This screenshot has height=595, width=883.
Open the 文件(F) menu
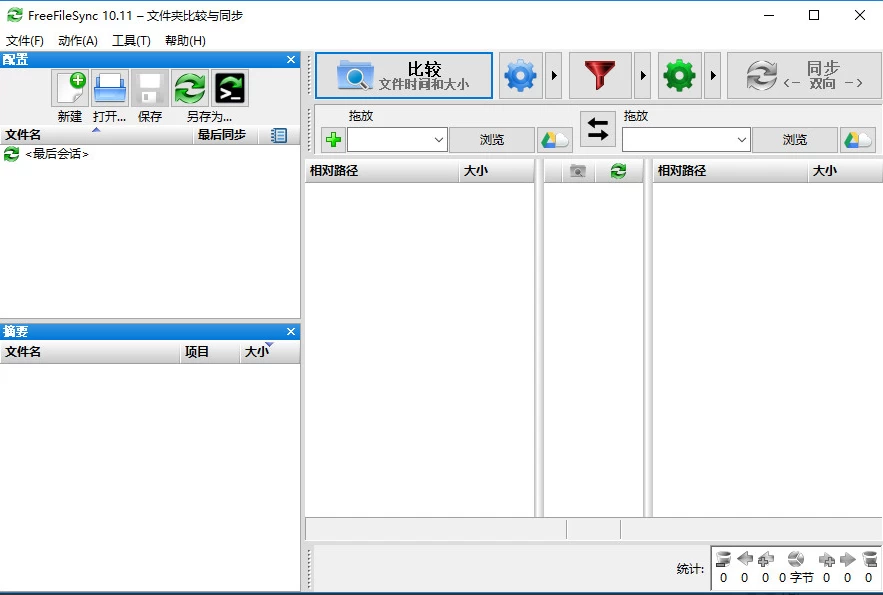[x=25, y=41]
